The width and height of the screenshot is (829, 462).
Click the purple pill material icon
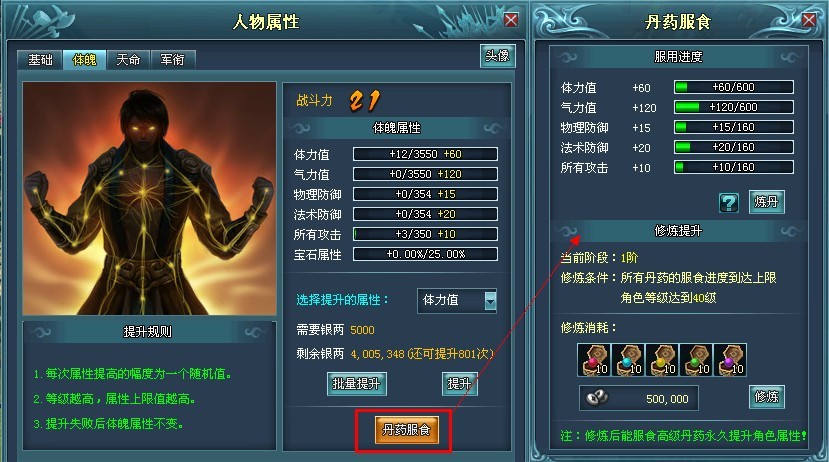[730, 360]
